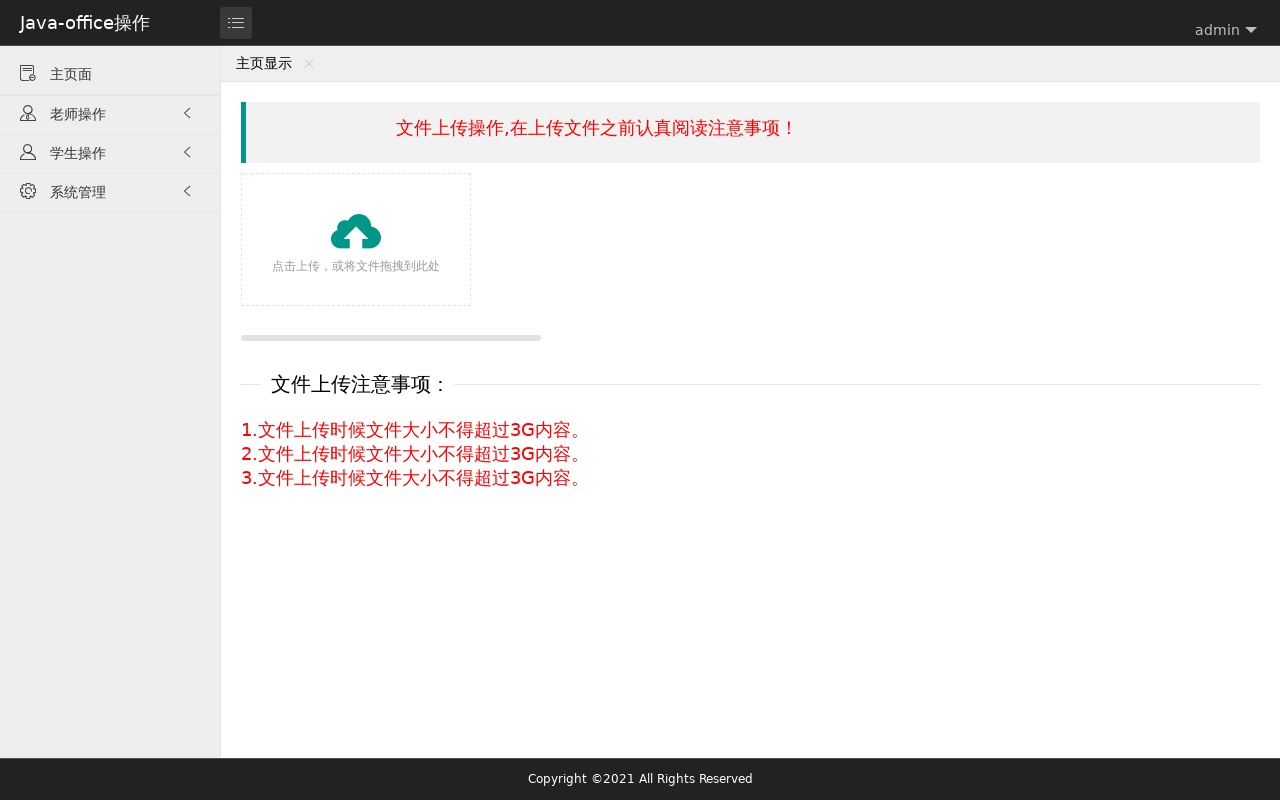This screenshot has height=800, width=1280.
Task: Click the Copyright ©2021 footer text
Action: pos(640,779)
